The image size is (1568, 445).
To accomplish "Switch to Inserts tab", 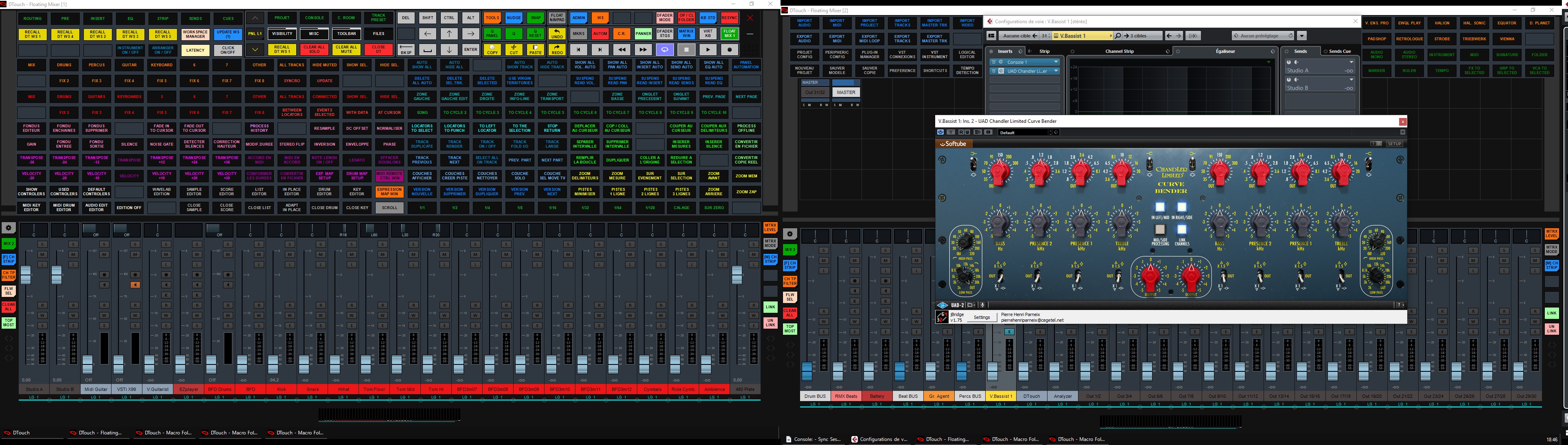I will click(x=1005, y=52).
